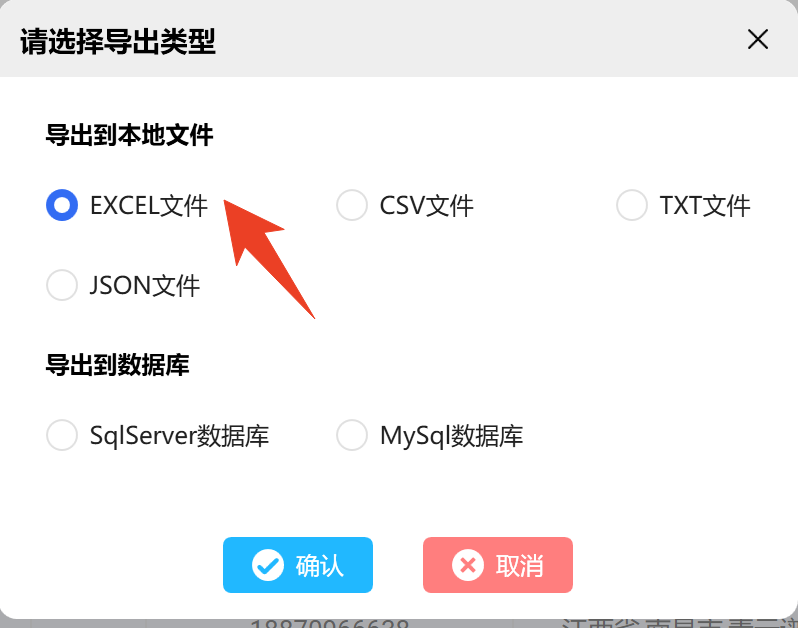798x628 pixels.
Task: Select the MySql数据库 radio circle
Action: pyautogui.click(x=352, y=435)
